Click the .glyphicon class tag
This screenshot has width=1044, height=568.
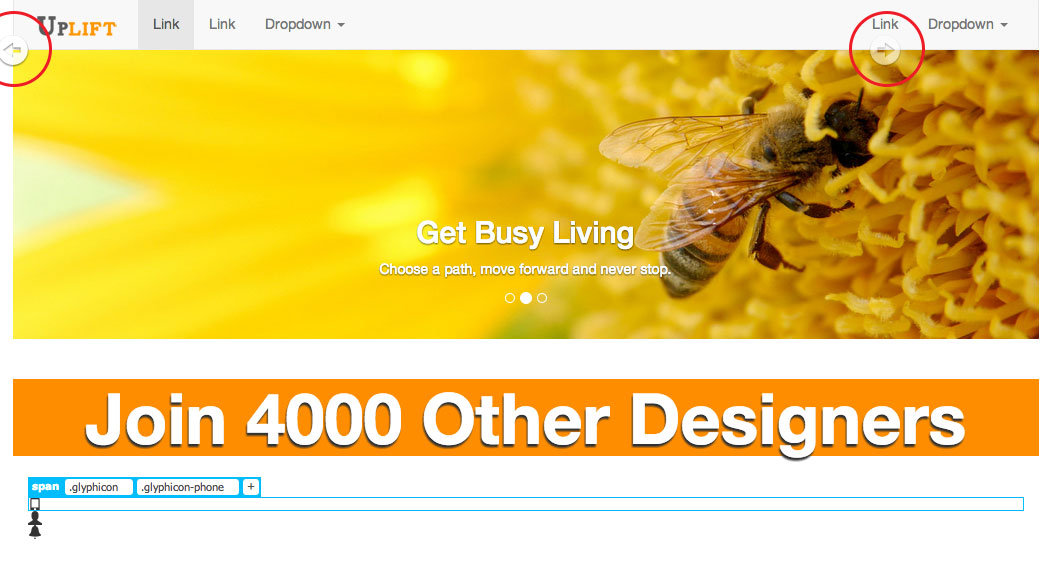point(98,487)
